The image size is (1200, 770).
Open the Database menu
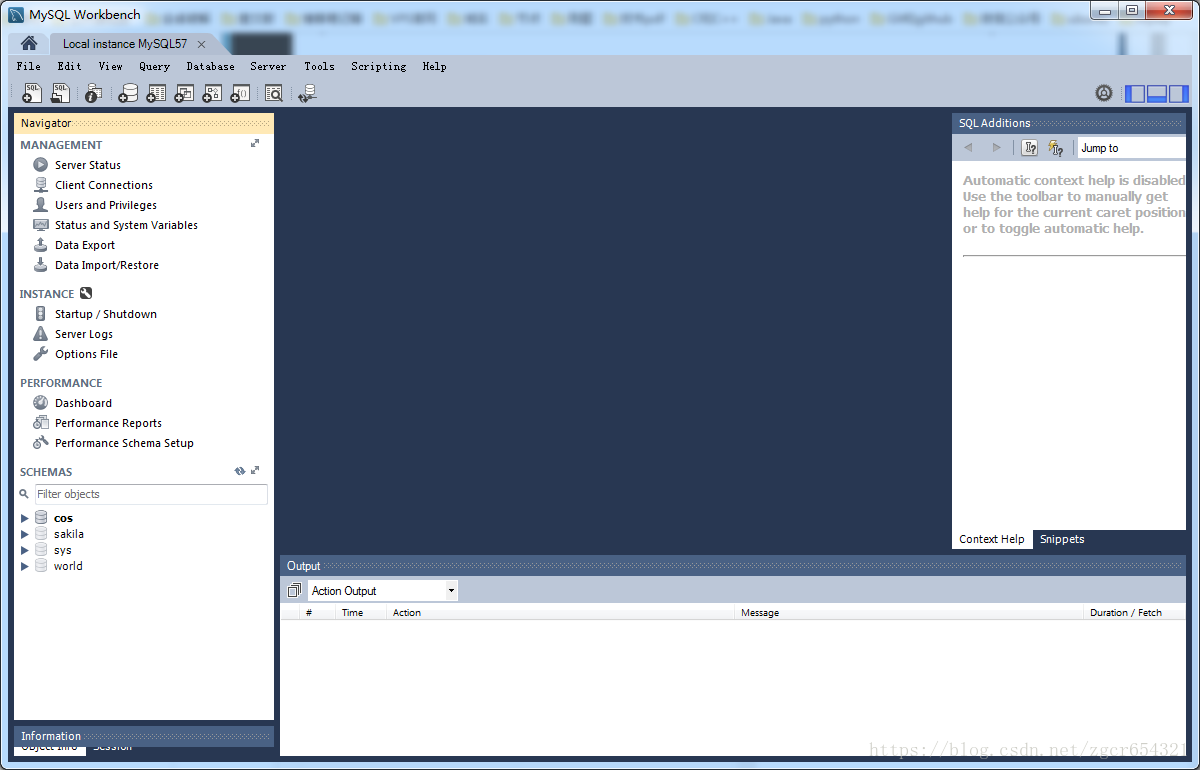click(x=211, y=66)
